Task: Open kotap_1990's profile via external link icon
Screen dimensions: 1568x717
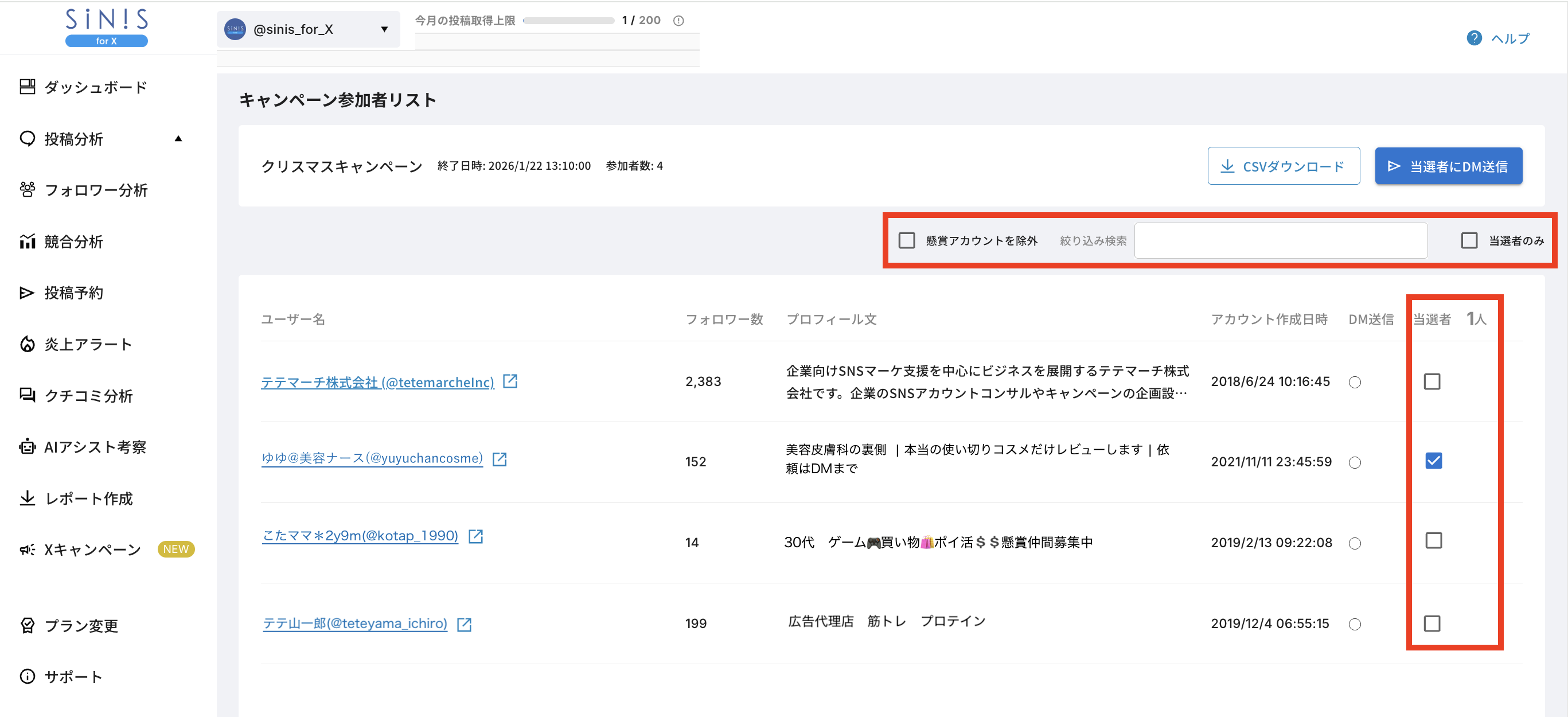Action: pyautogui.click(x=477, y=536)
